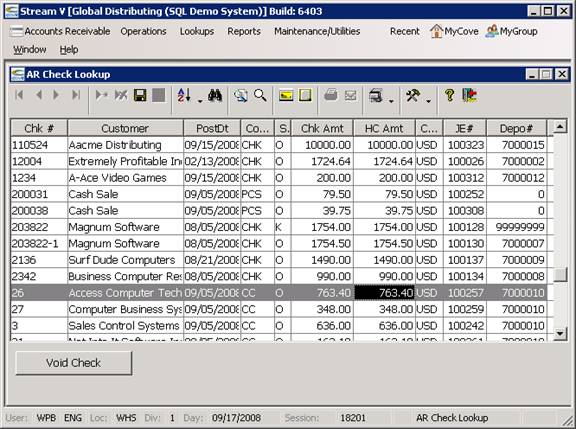The height and width of the screenshot is (429, 576).
Task: Sort by Chk Amt column header
Action: 322,128
